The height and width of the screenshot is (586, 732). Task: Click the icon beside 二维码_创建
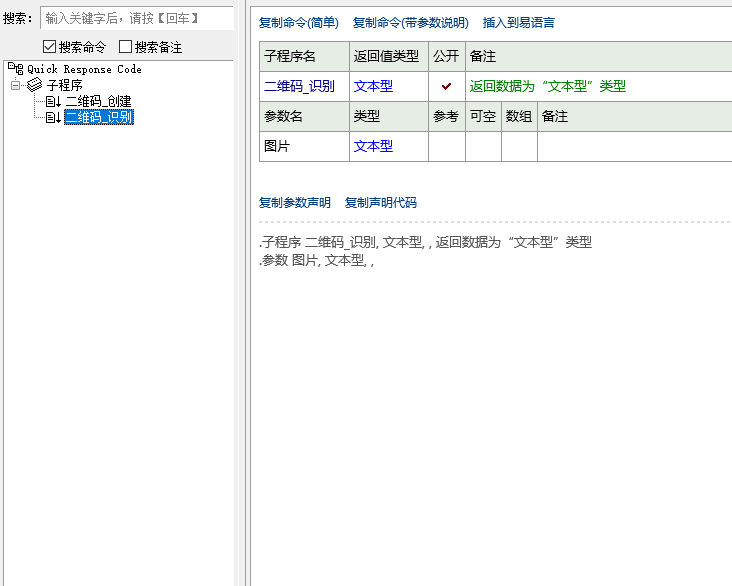point(53,101)
